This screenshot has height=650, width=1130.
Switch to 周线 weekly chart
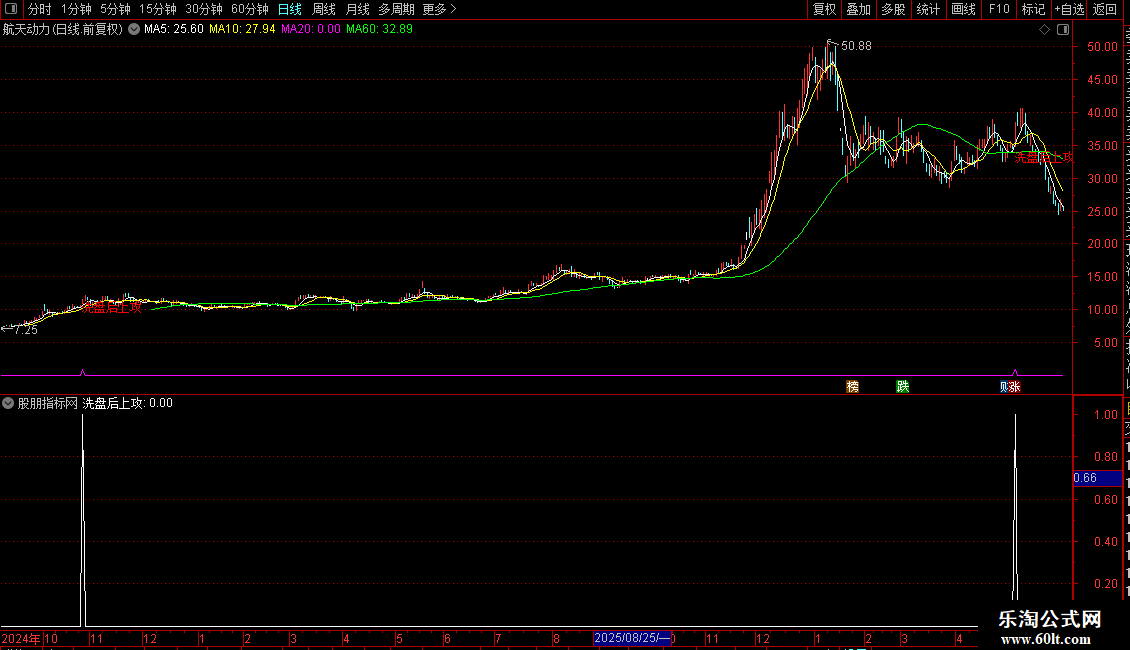324,9
